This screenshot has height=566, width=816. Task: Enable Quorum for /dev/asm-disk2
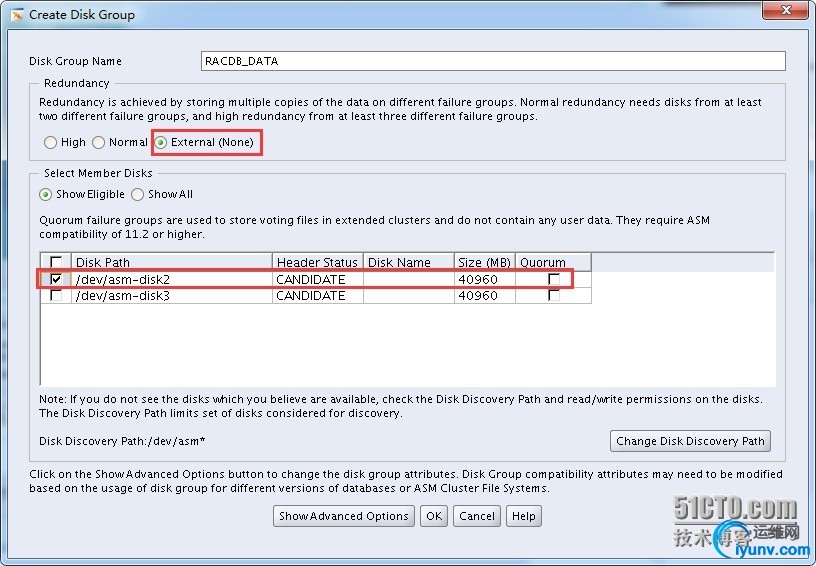[554, 279]
